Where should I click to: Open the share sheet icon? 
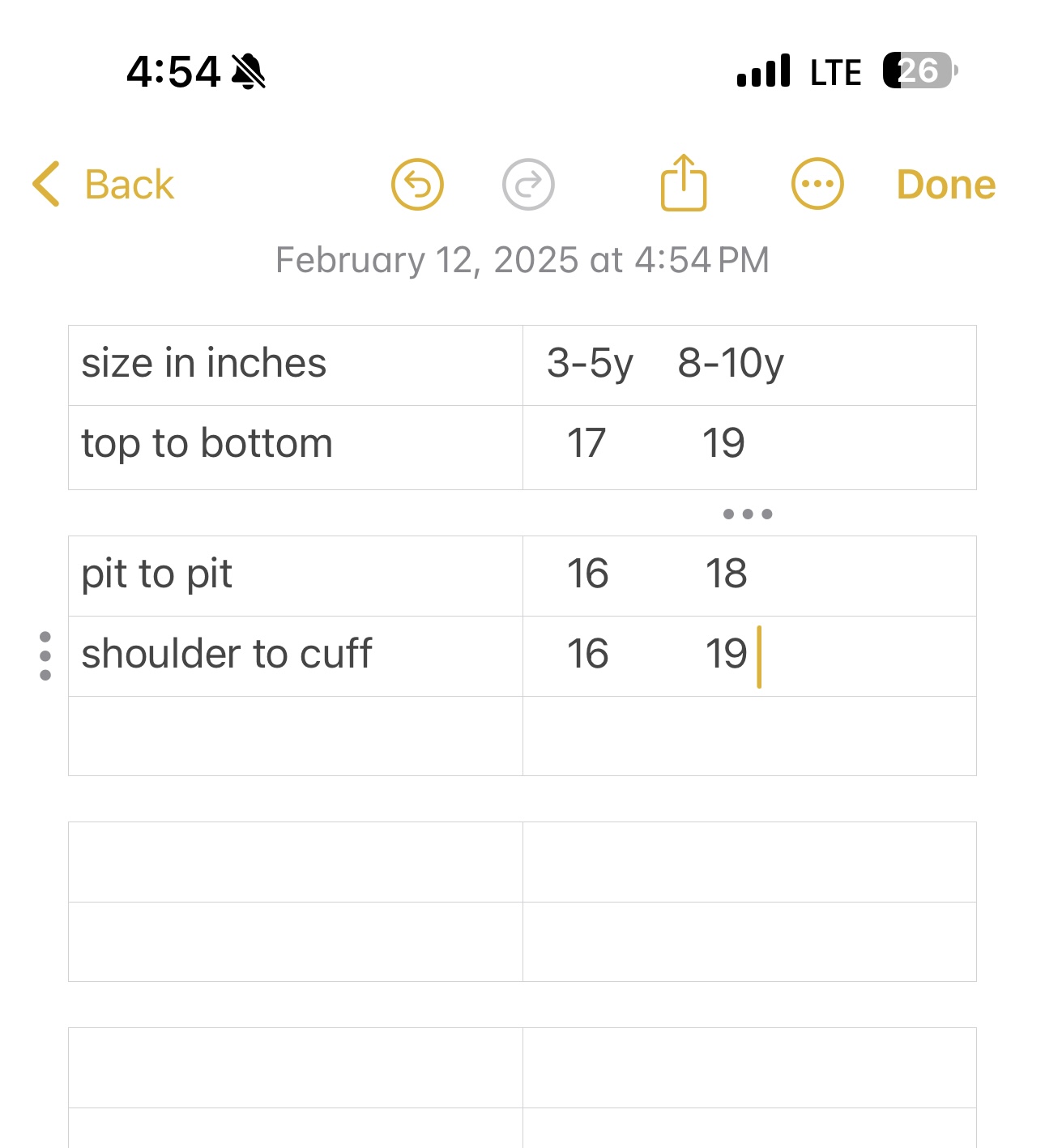point(684,182)
